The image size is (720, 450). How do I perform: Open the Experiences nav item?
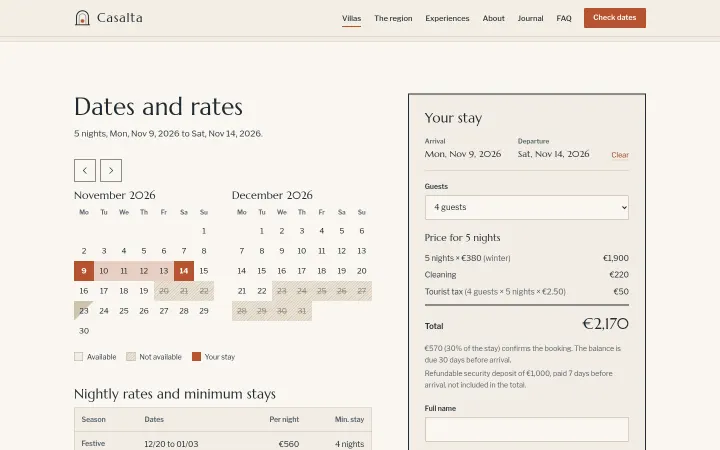tap(447, 18)
